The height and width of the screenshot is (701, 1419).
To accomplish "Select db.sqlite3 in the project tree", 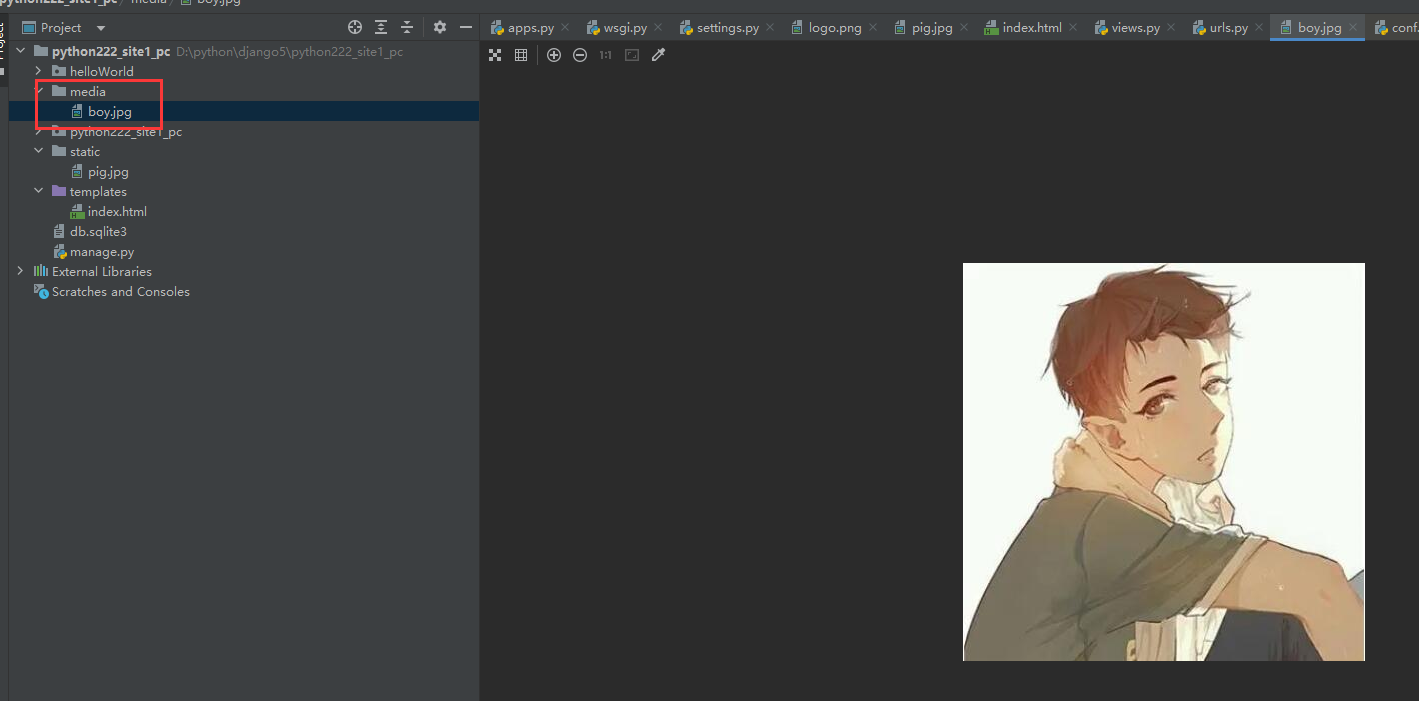I will [x=244, y=231].
